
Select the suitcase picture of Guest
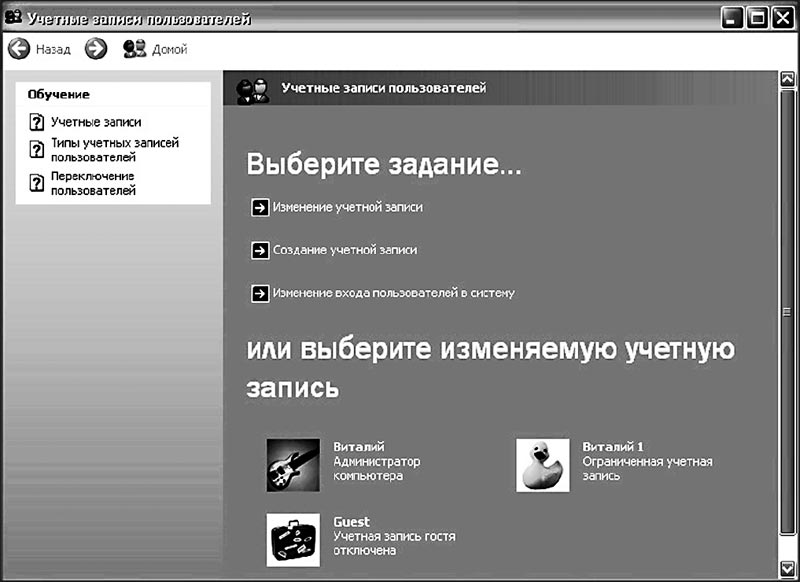(x=293, y=540)
